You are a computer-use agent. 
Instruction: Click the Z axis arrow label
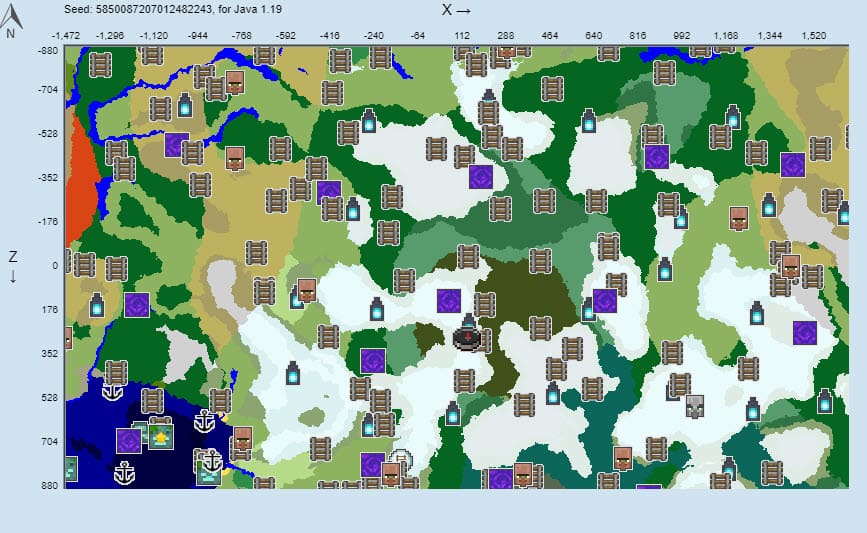tap(13, 266)
